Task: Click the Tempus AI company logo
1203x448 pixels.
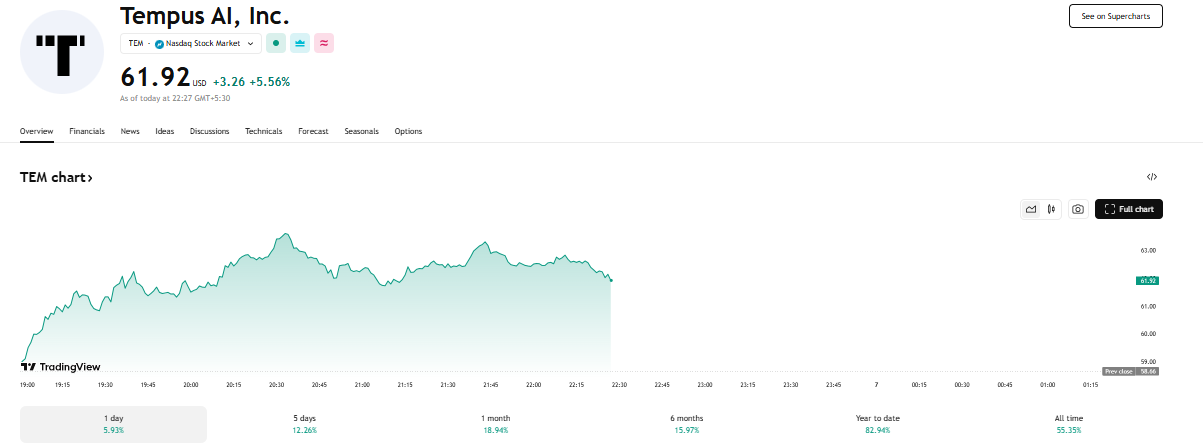Action: coord(62,53)
